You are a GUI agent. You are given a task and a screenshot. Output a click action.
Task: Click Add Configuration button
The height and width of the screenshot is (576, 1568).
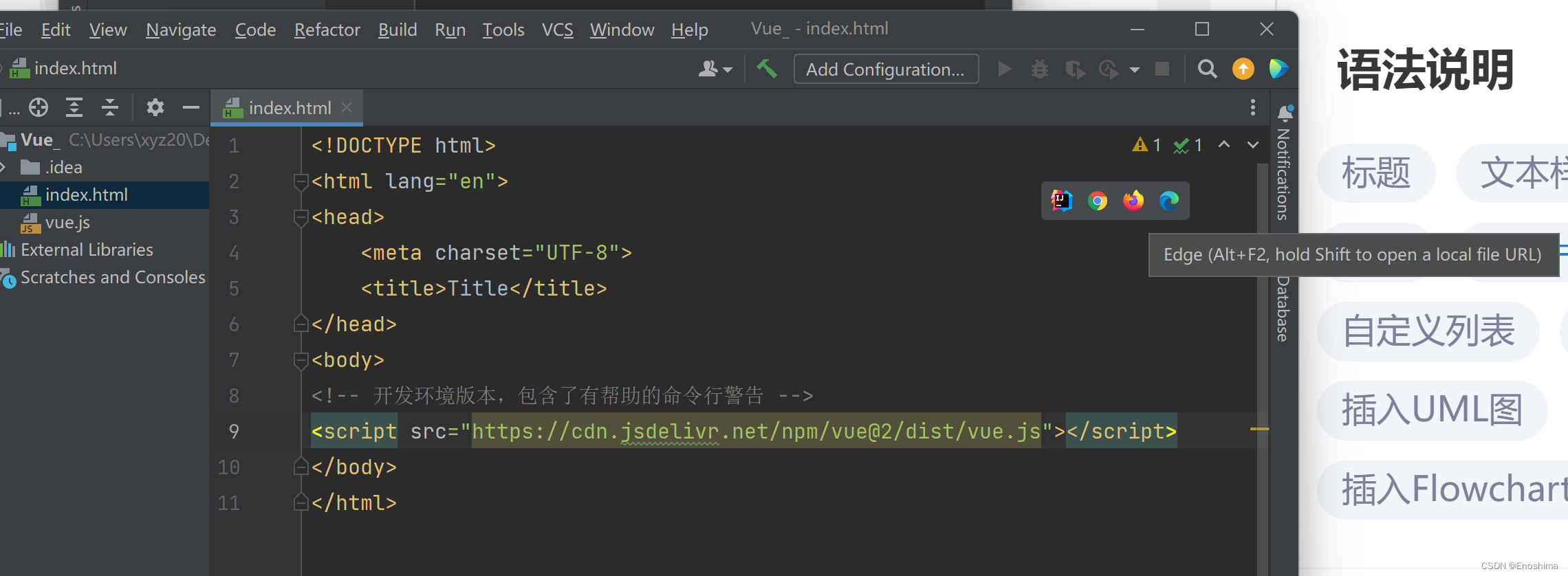click(x=886, y=69)
